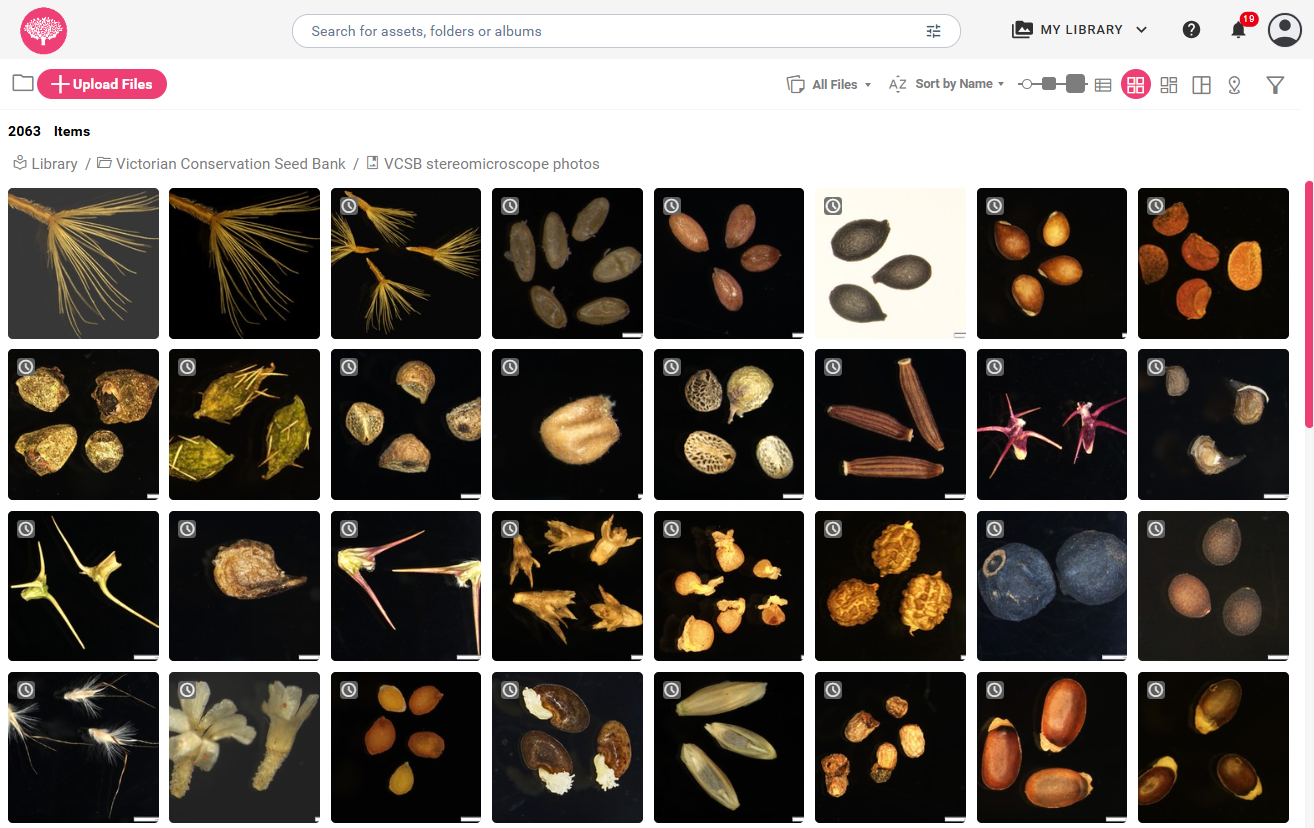This screenshot has width=1314, height=828.
Task: Click the search assets input field
Action: pos(610,31)
